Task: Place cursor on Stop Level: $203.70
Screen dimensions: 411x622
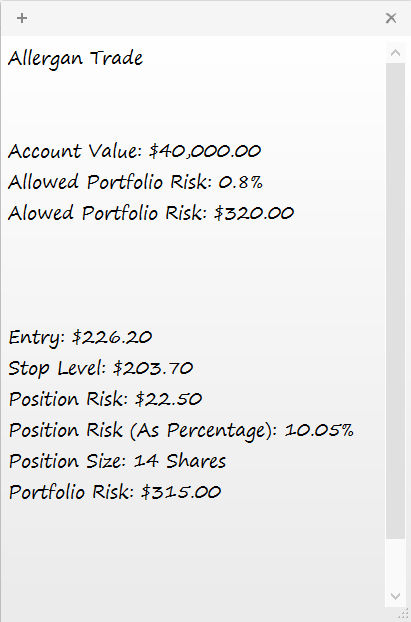Action: [101, 369]
